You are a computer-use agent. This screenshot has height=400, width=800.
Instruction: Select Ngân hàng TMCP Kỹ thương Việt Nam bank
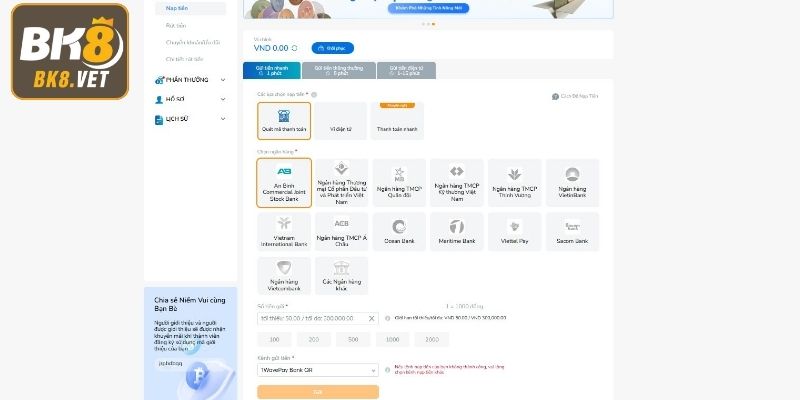(x=457, y=183)
